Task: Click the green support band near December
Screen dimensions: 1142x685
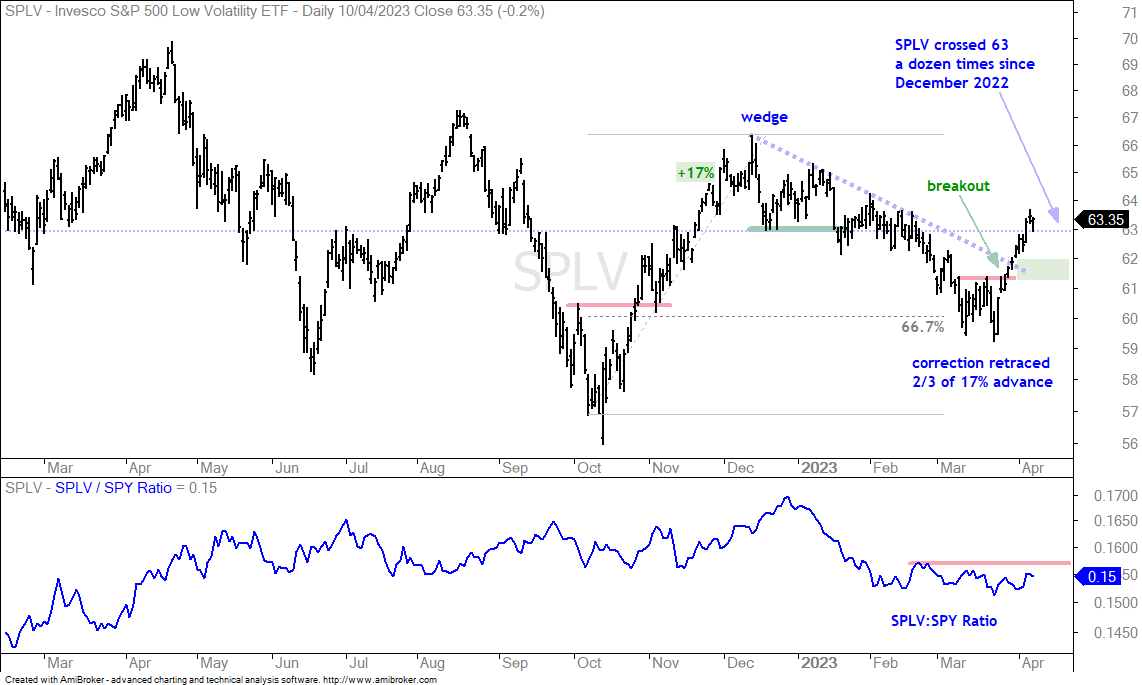Action: (x=792, y=229)
